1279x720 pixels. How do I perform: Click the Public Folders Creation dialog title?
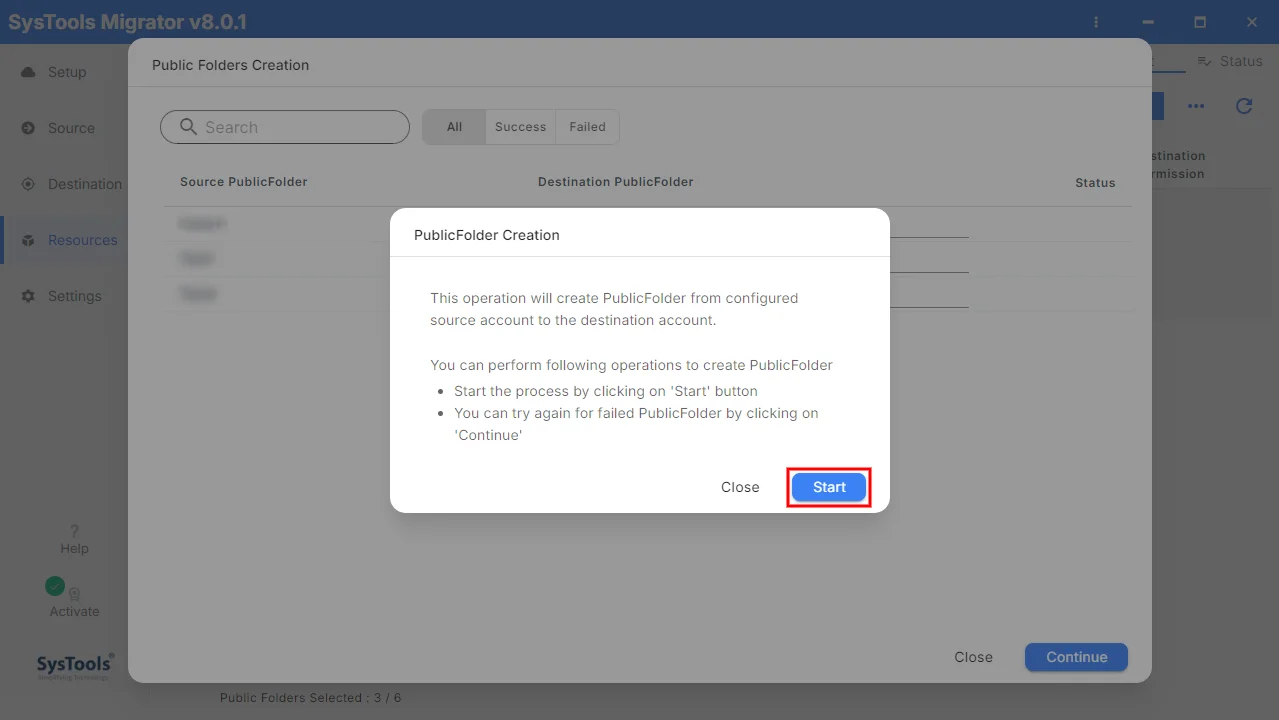pyautogui.click(x=230, y=65)
